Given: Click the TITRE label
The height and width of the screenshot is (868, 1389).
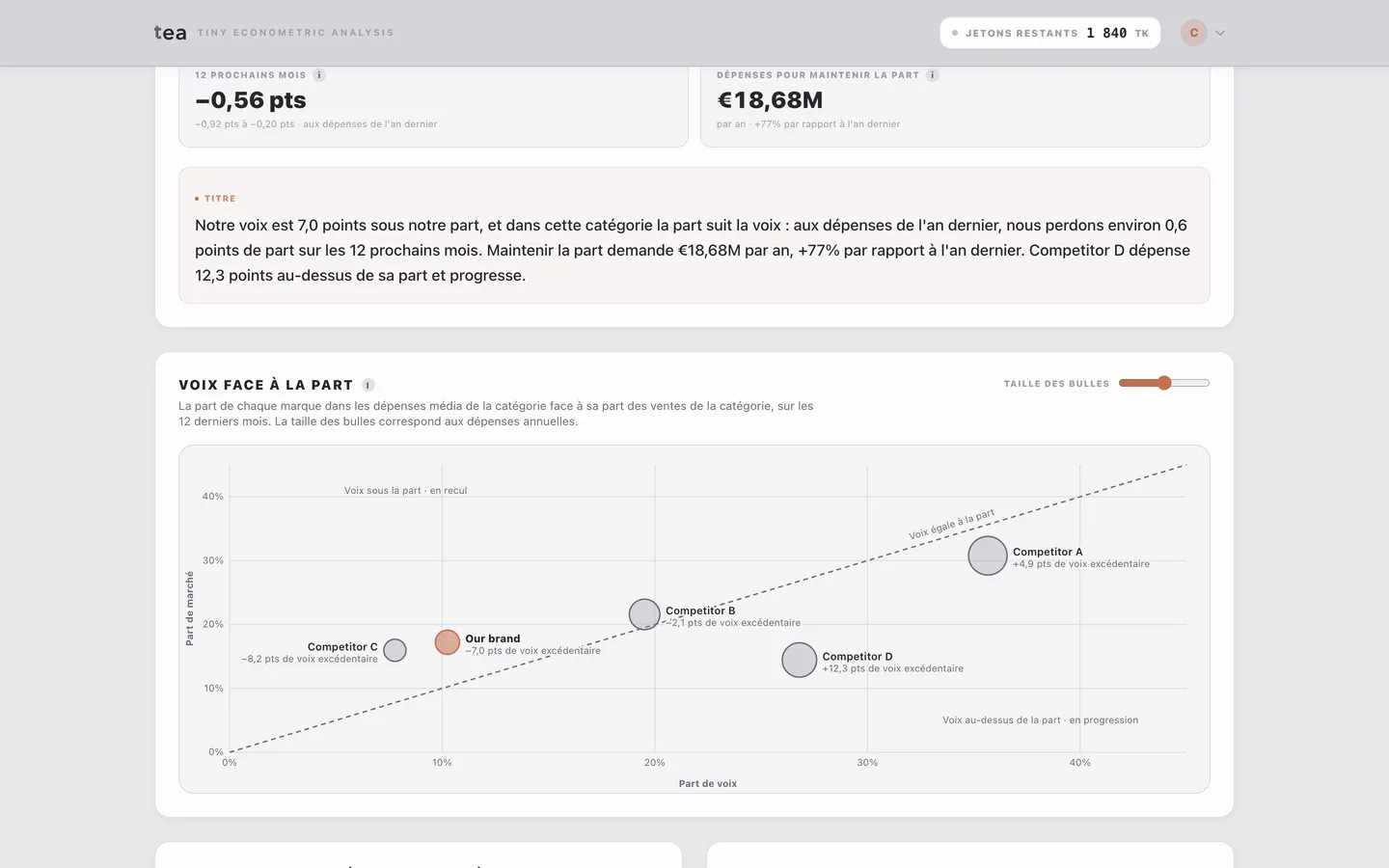Looking at the screenshot, I should click(x=220, y=199).
